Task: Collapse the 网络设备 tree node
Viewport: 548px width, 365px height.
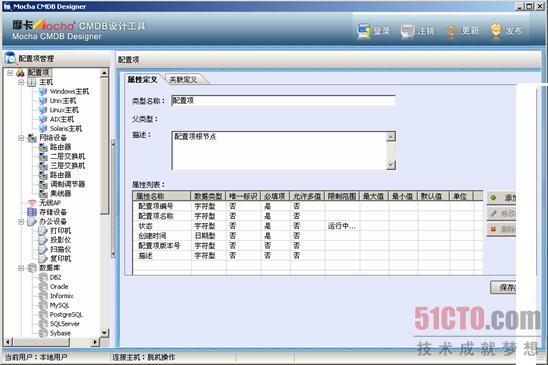Action: [21, 138]
